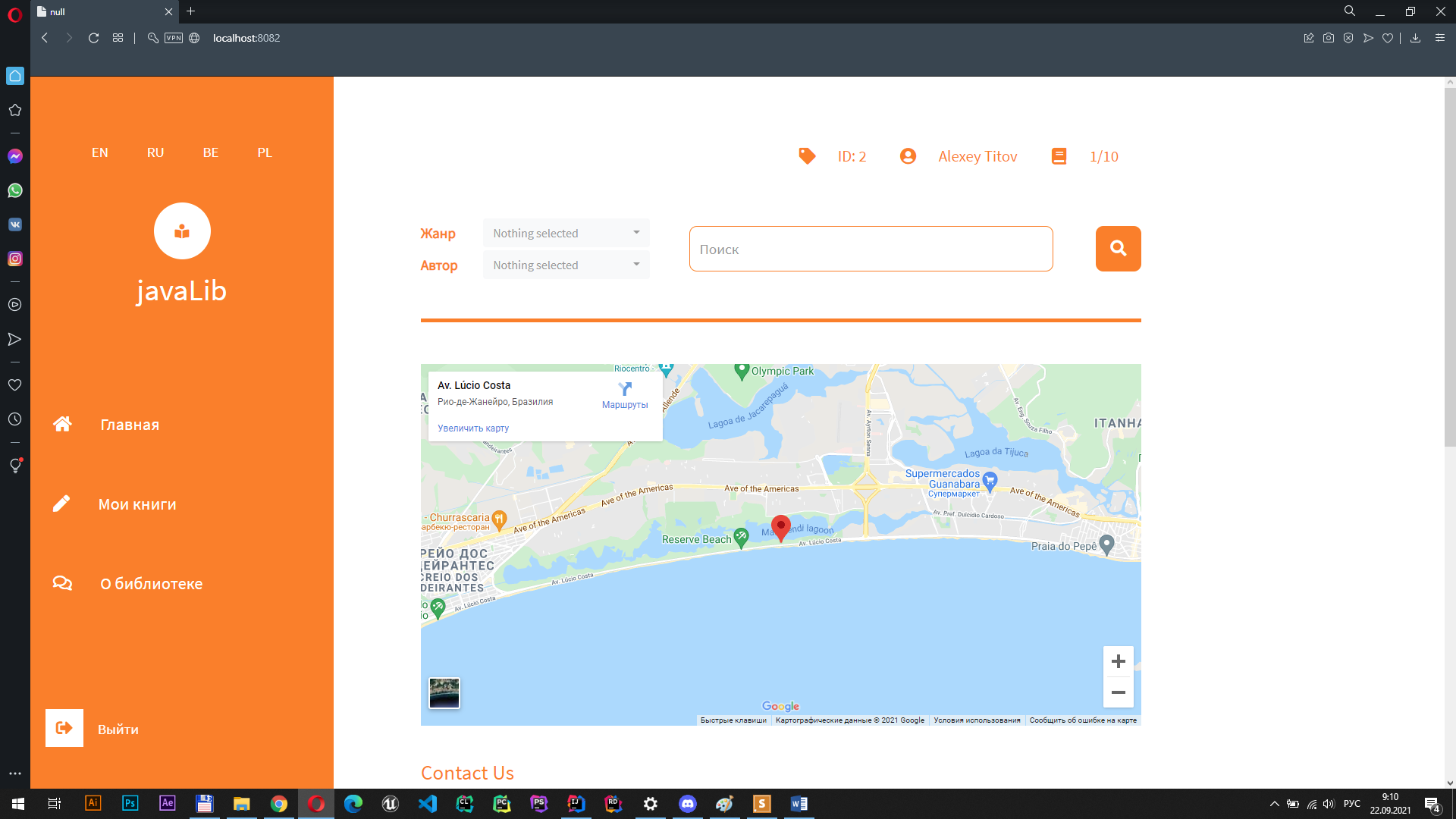Click the Поиск search input field
The height and width of the screenshot is (819, 1456).
click(871, 249)
